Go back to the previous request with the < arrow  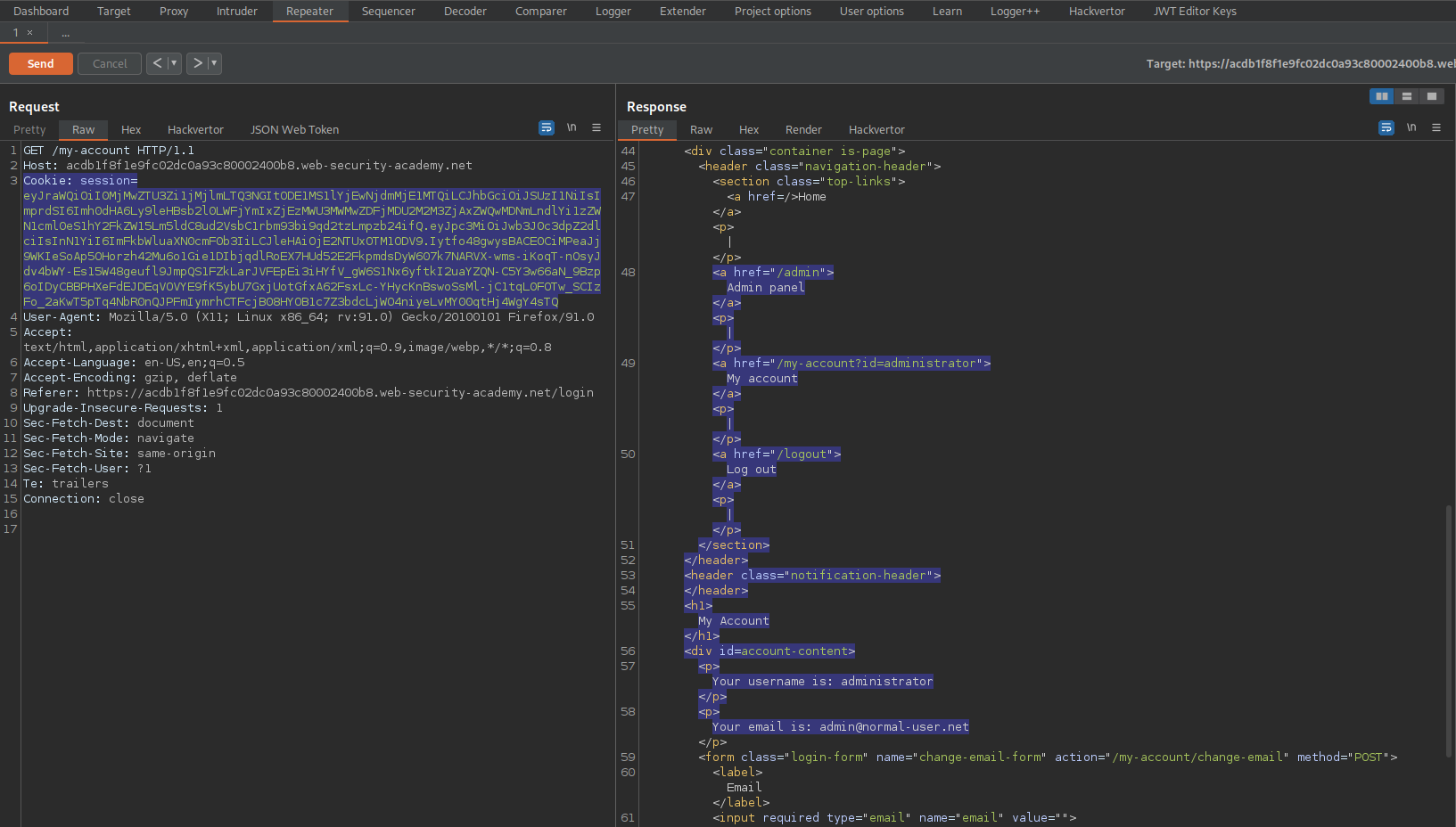(x=157, y=63)
